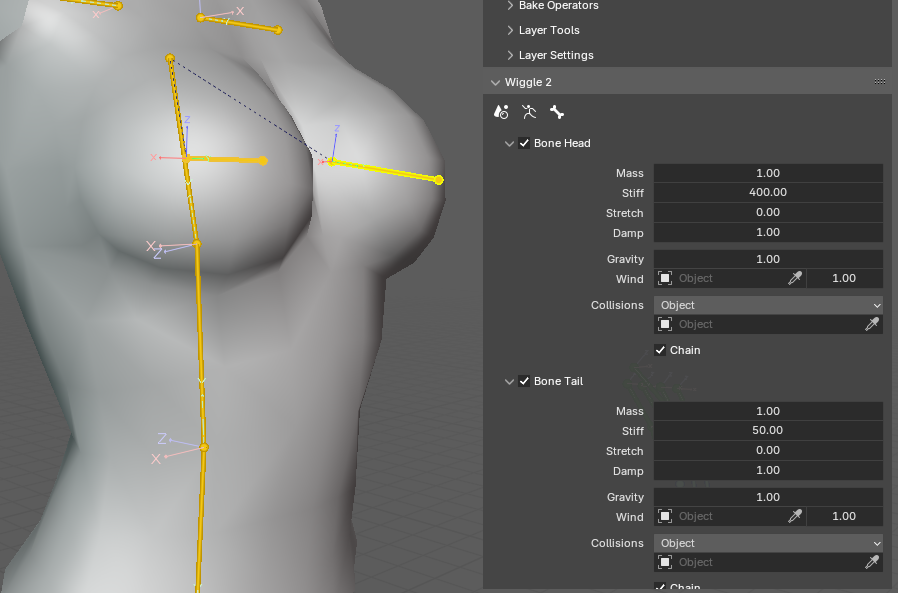Click Bone Tail Stiff 50.00 field
The image size is (898, 593).
768,430
